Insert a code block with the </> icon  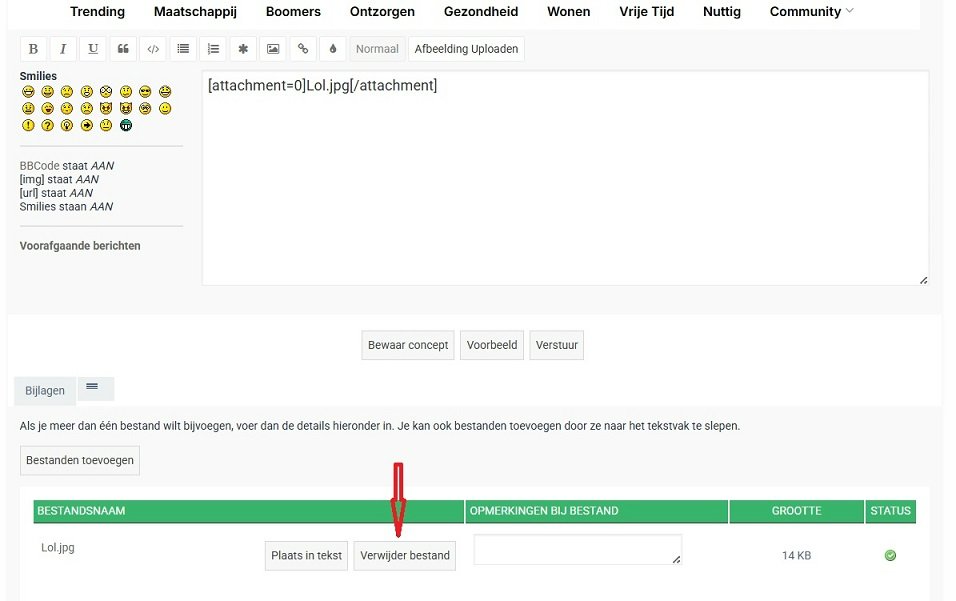click(152, 49)
